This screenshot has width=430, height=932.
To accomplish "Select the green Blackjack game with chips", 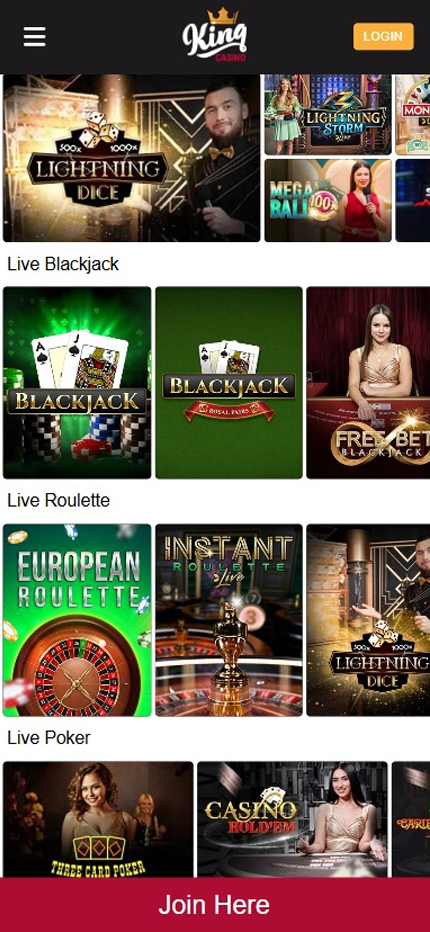I will 77,383.
